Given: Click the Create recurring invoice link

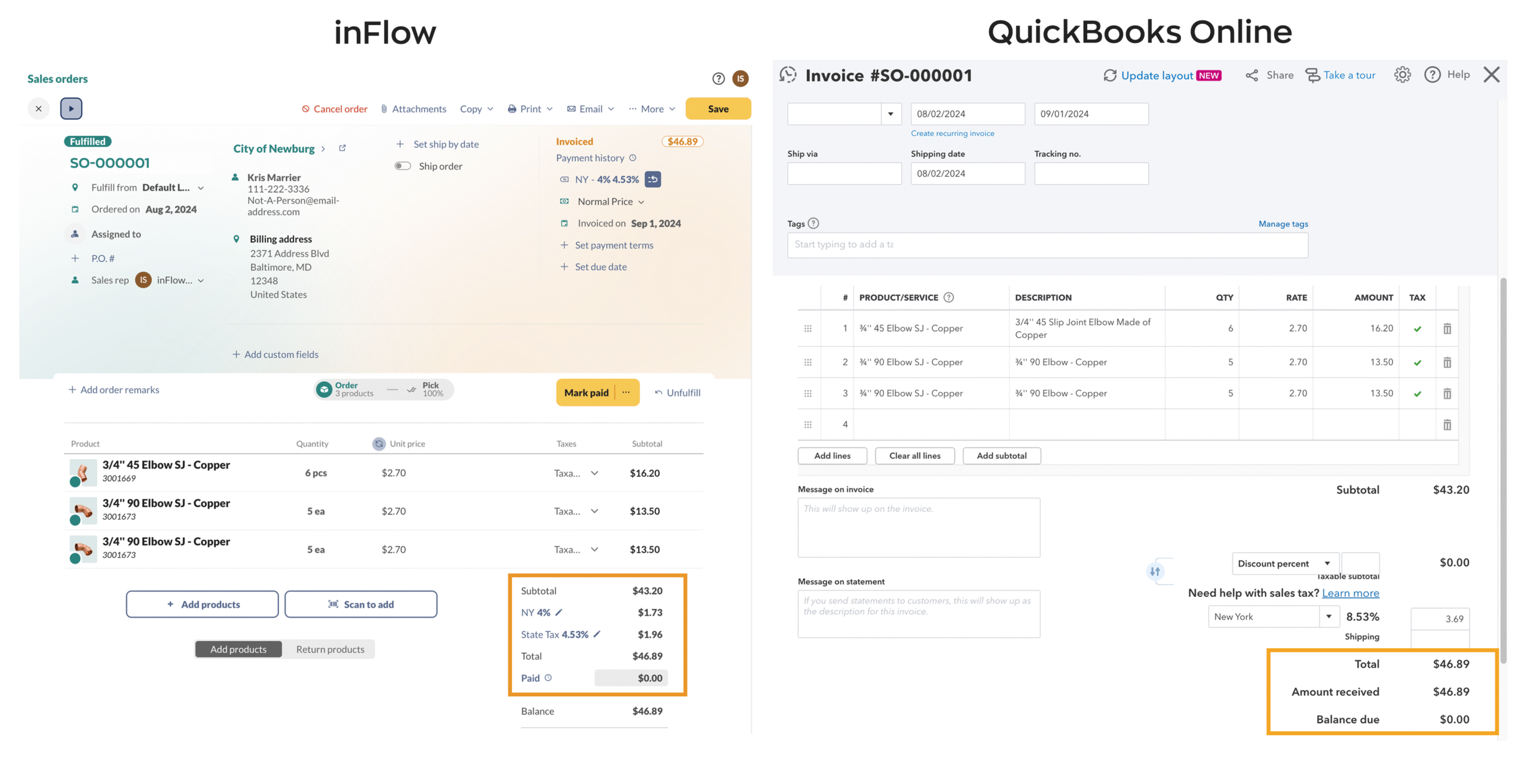Looking at the screenshot, I should click(x=952, y=133).
